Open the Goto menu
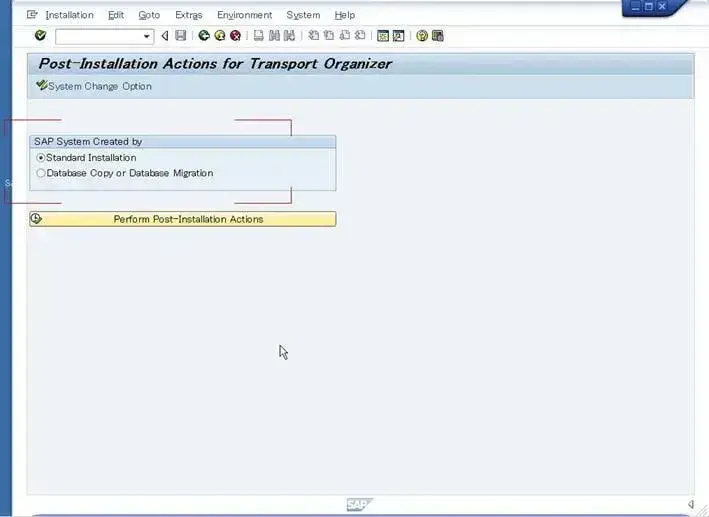Image resolution: width=709 pixels, height=517 pixels. pos(149,15)
